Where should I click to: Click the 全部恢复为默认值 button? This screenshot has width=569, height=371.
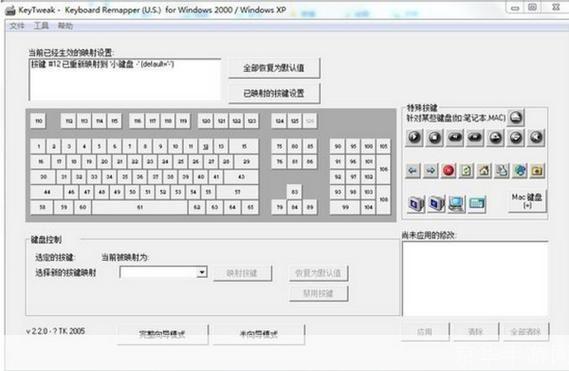pos(274,68)
